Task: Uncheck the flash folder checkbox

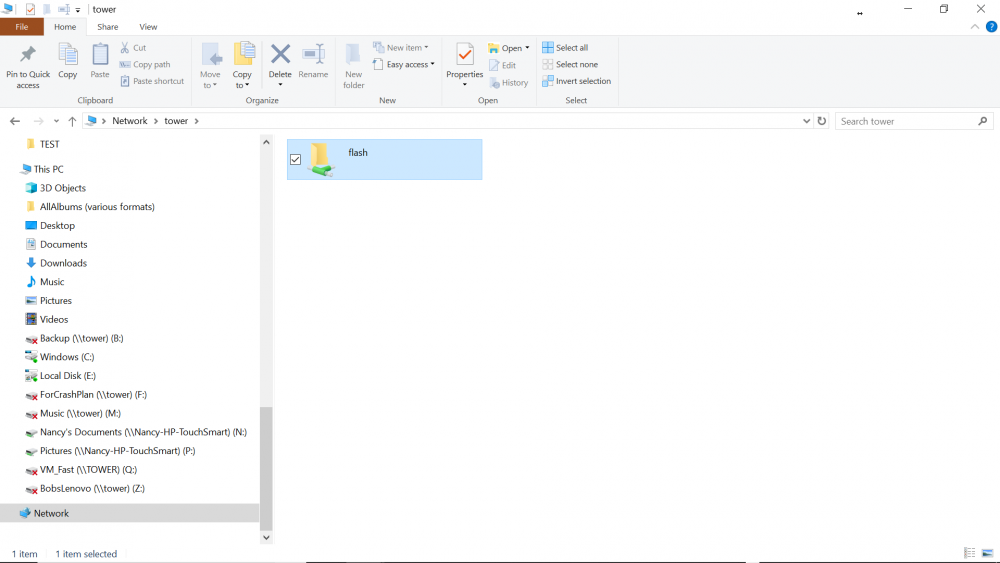Action: 295,159
